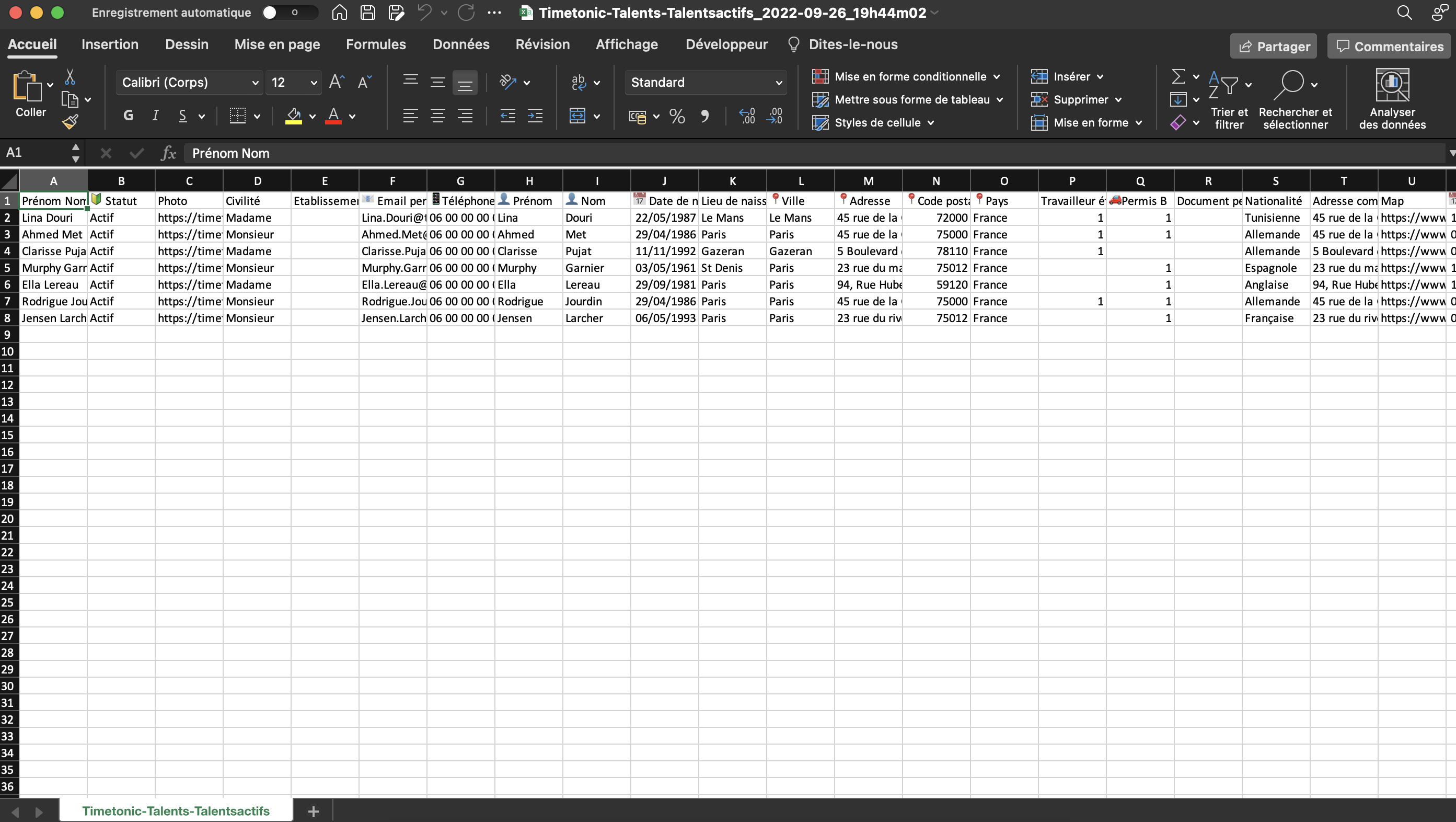Switch to the Données tab
Screen dimensions: 1456x822
pos(461,44)
